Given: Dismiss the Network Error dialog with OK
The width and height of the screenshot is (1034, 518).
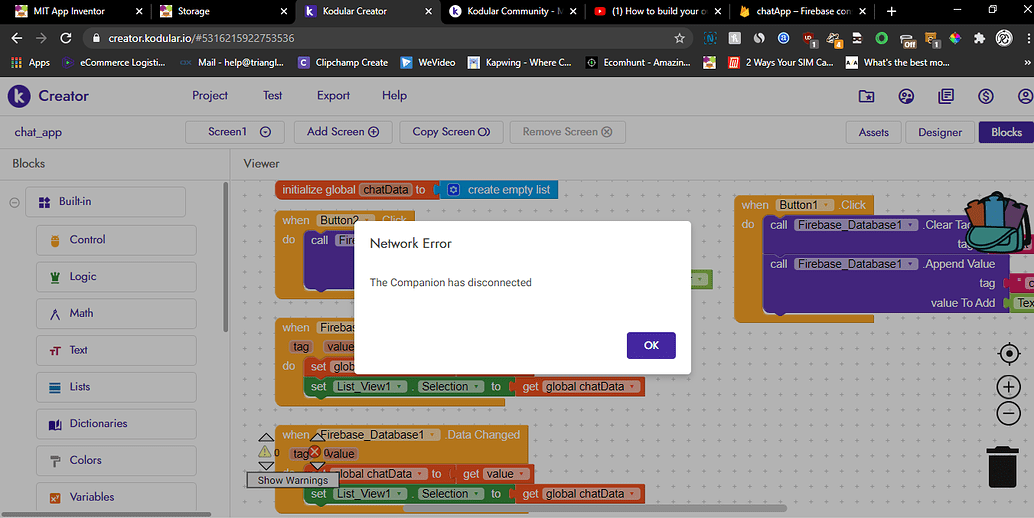Looking at the screenshot, I should 651,345.
